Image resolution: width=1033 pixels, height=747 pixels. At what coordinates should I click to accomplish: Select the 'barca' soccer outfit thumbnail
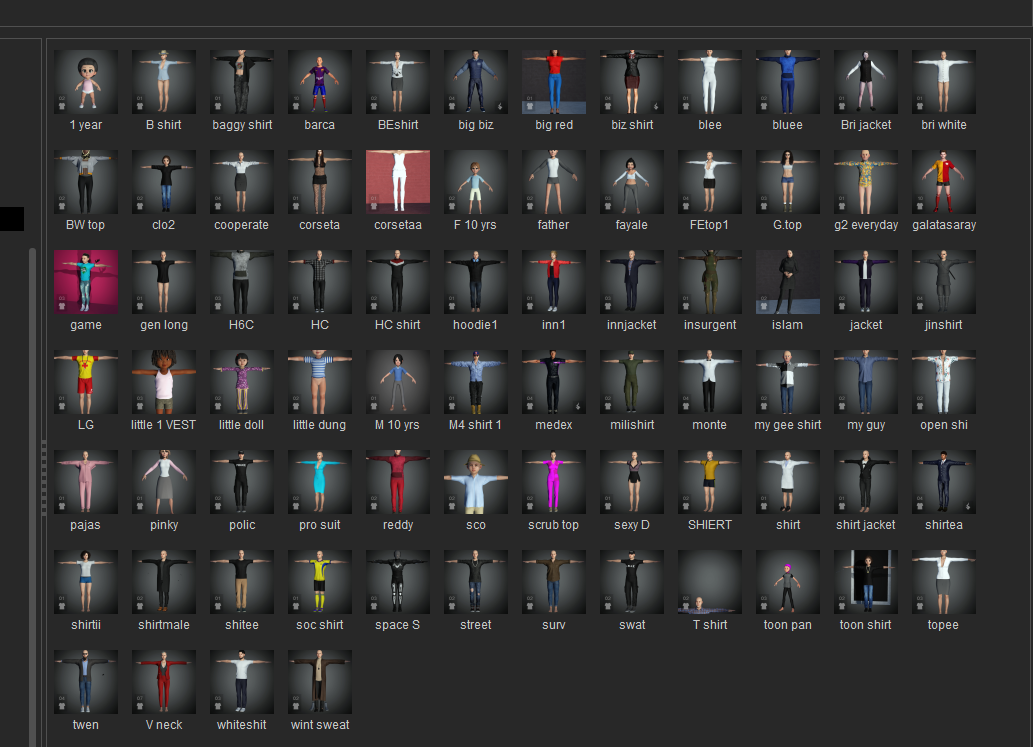[320, 82]
